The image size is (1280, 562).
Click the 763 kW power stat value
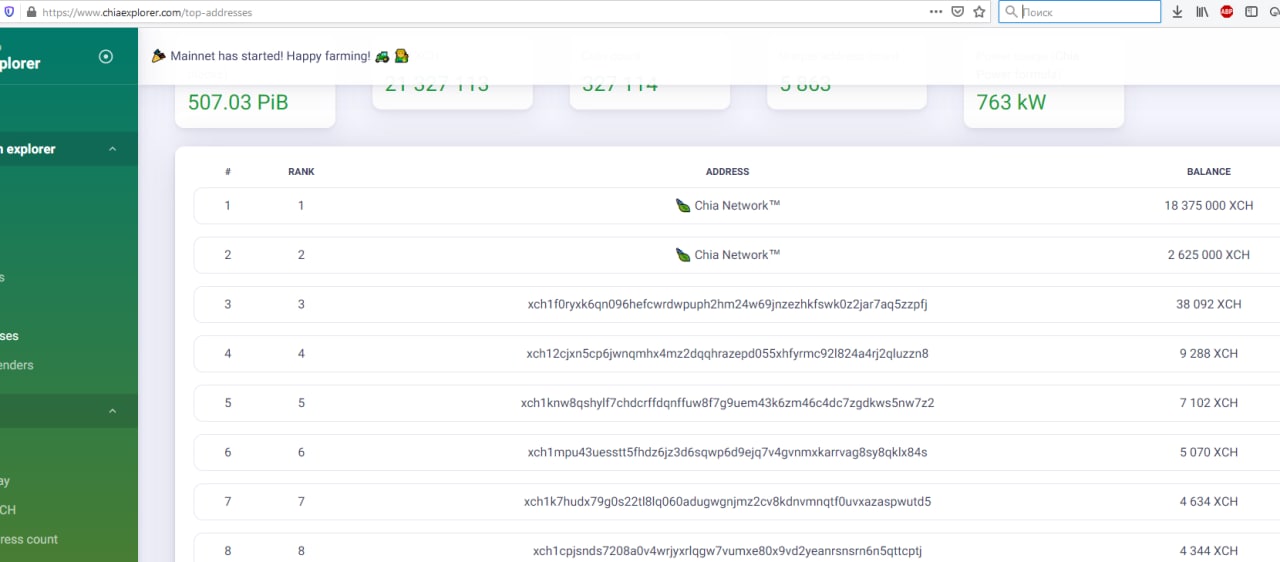click(1011, 102)
